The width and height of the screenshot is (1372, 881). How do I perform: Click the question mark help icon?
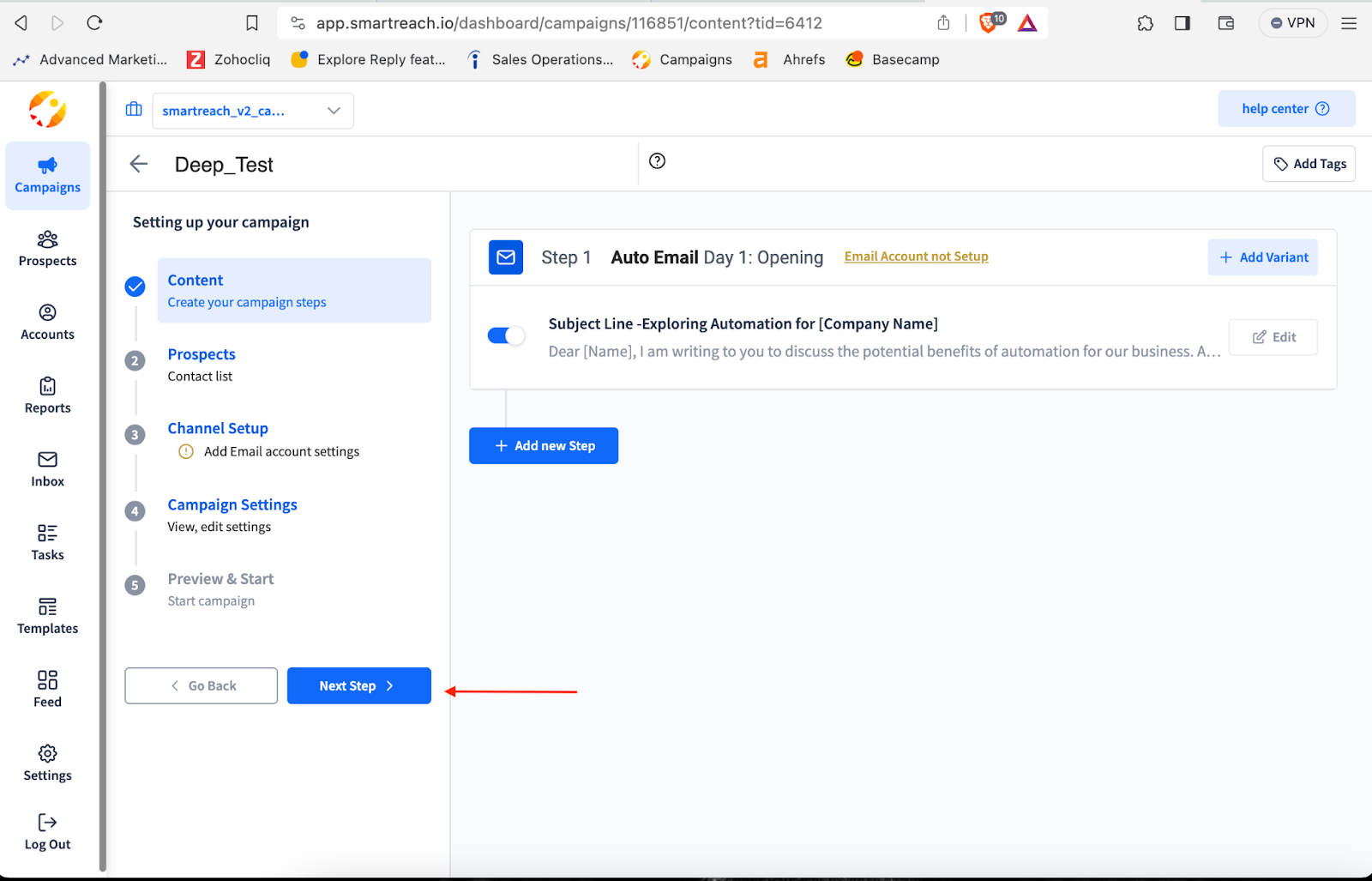click(658, 161)
